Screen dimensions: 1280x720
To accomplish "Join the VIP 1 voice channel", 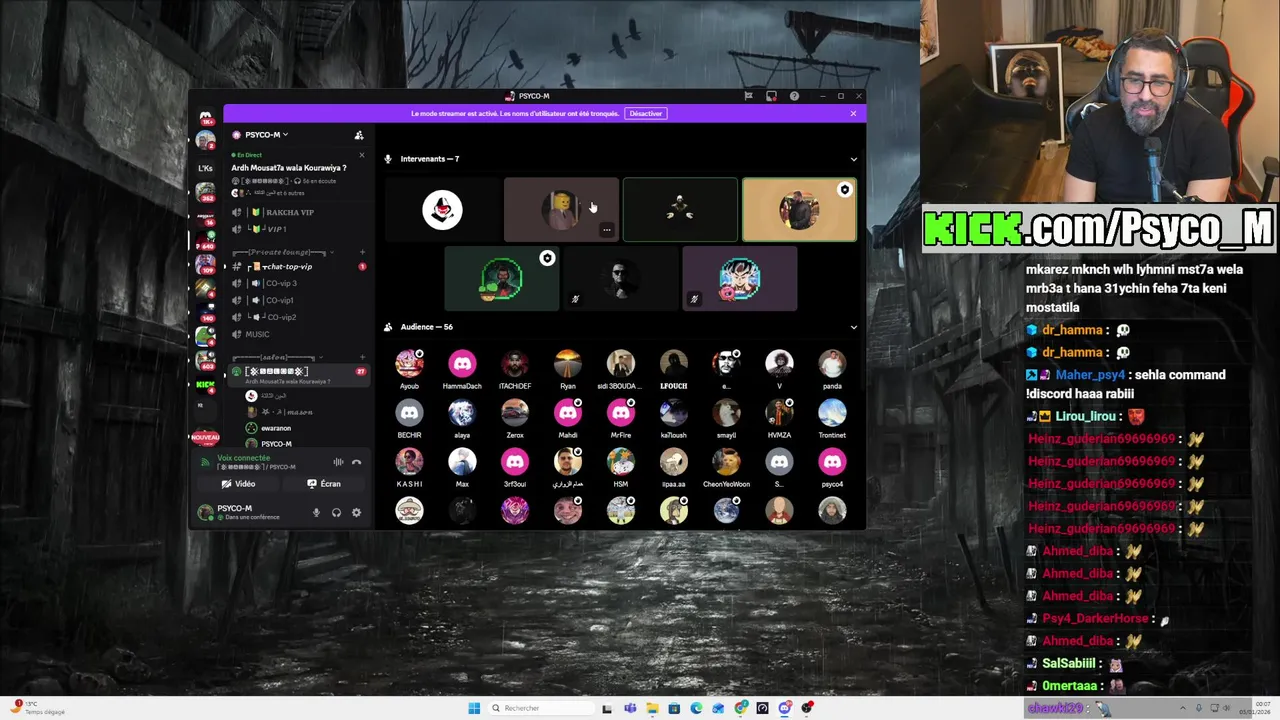I will click(298, 229).
